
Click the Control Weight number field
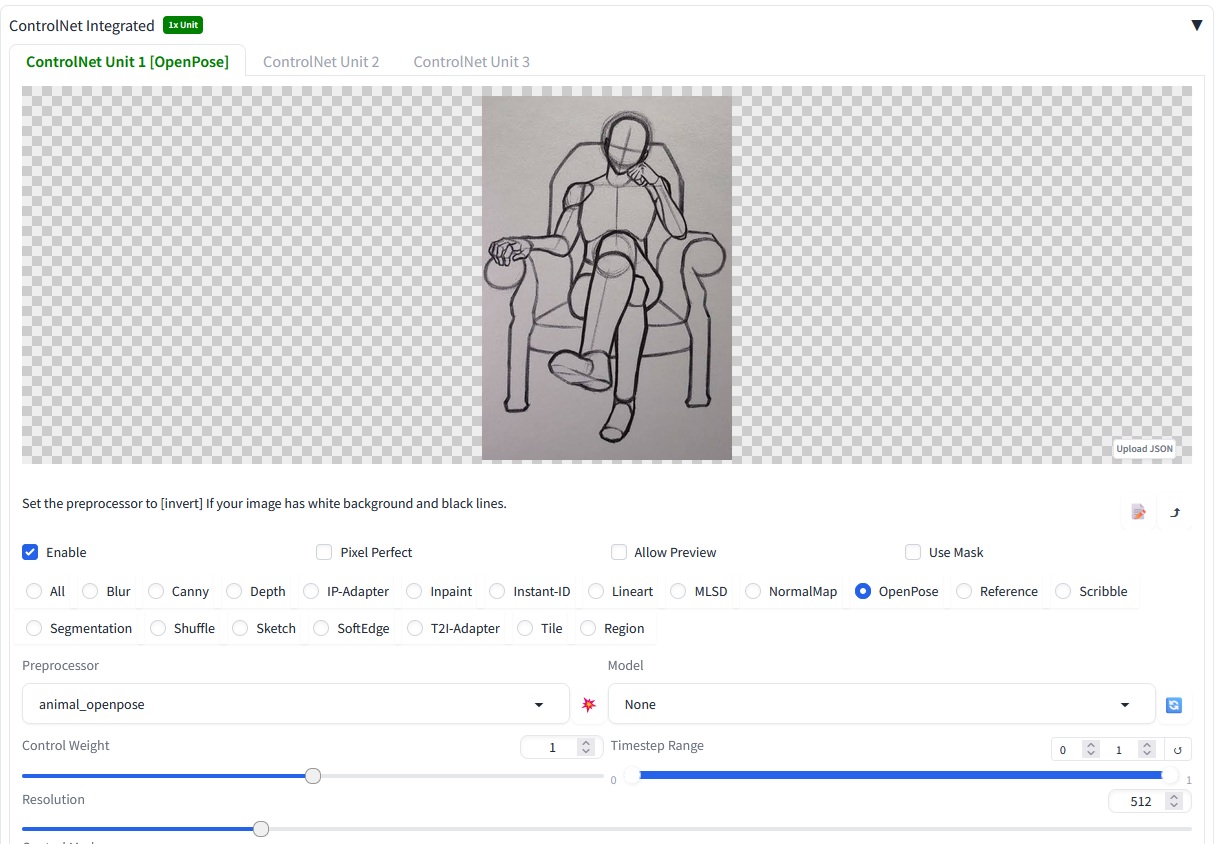[x=561, y=747]
